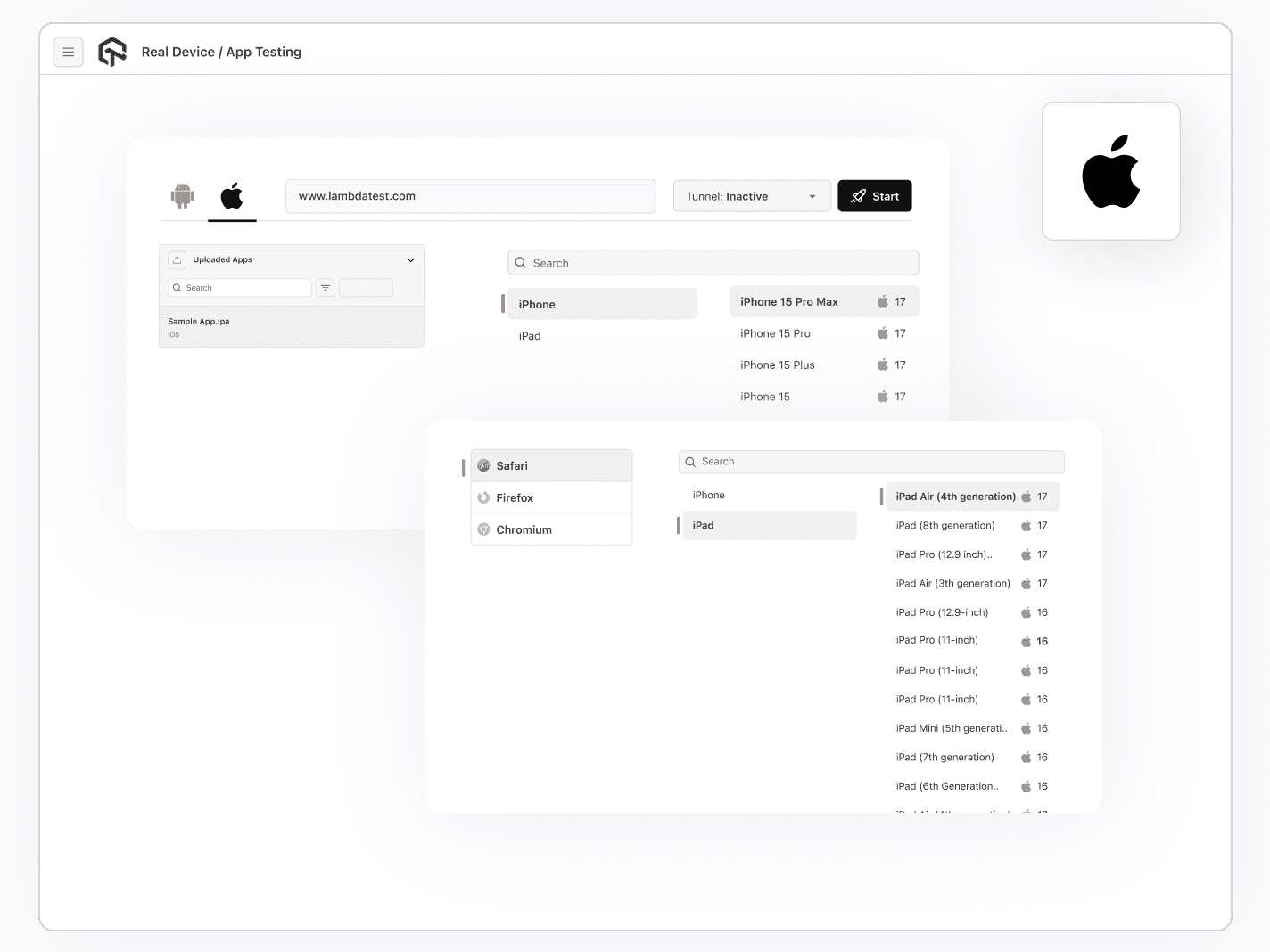The width and height of the screenshot is (1270, 952).
Task: Click the Search field in lower browser panel
Action: (x=871, y=462)
